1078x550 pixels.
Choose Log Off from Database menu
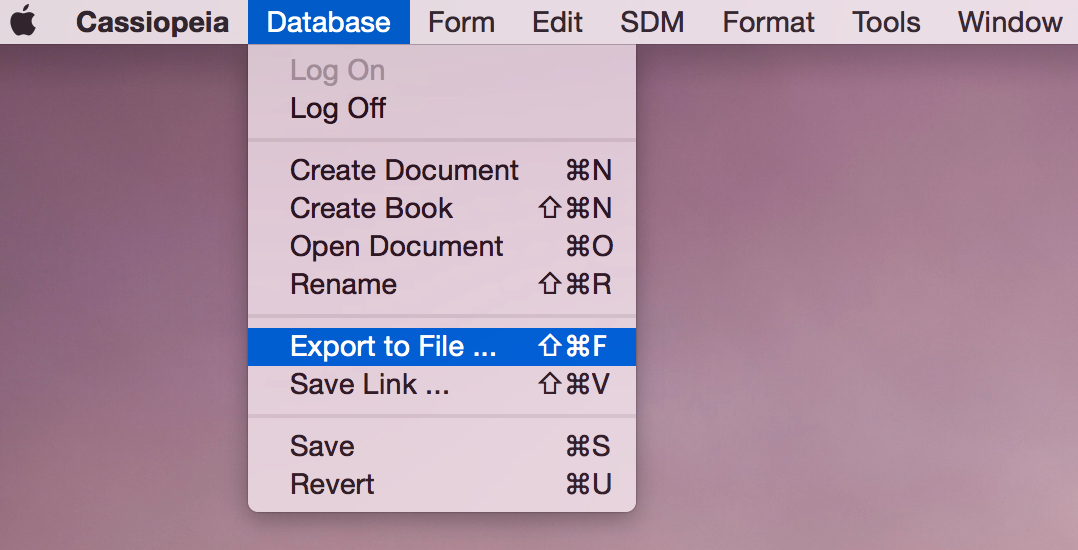(441, 108)
